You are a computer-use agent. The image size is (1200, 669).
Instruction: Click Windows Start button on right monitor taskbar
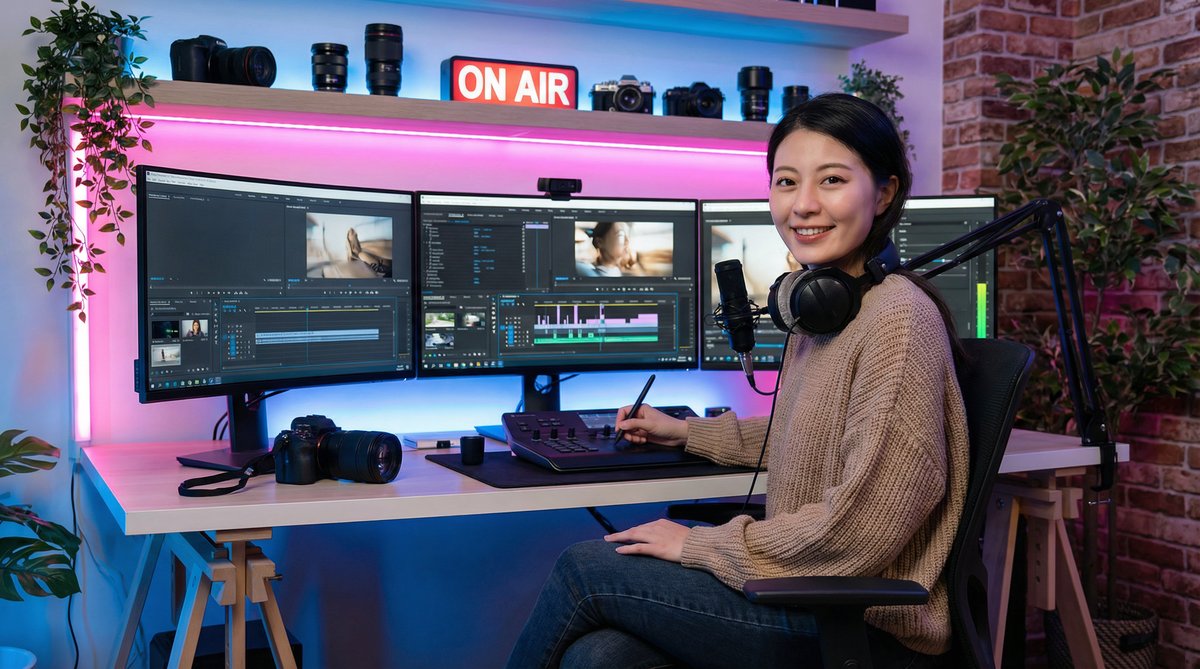pos(708,358)
